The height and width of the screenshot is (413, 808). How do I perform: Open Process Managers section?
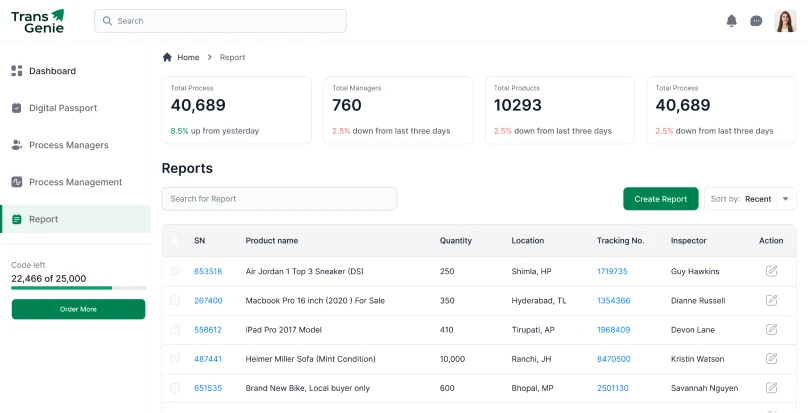coord(69,145)
